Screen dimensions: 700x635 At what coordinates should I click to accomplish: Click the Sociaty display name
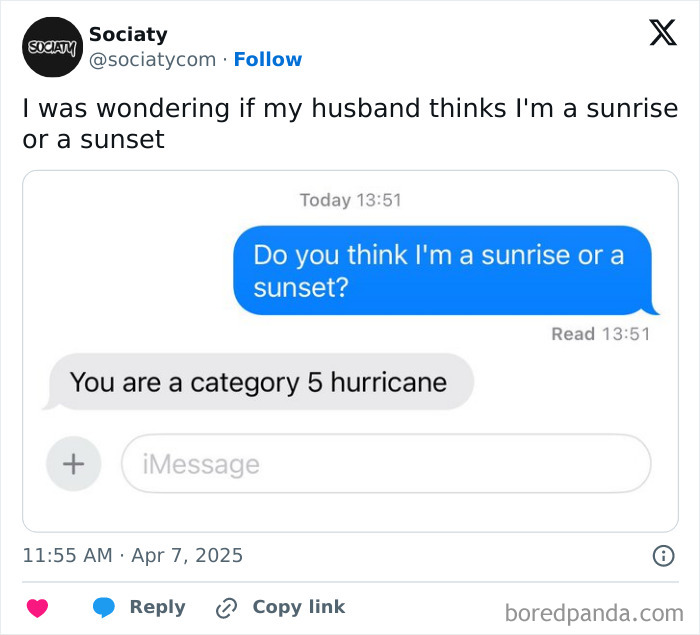pos(128,34)
